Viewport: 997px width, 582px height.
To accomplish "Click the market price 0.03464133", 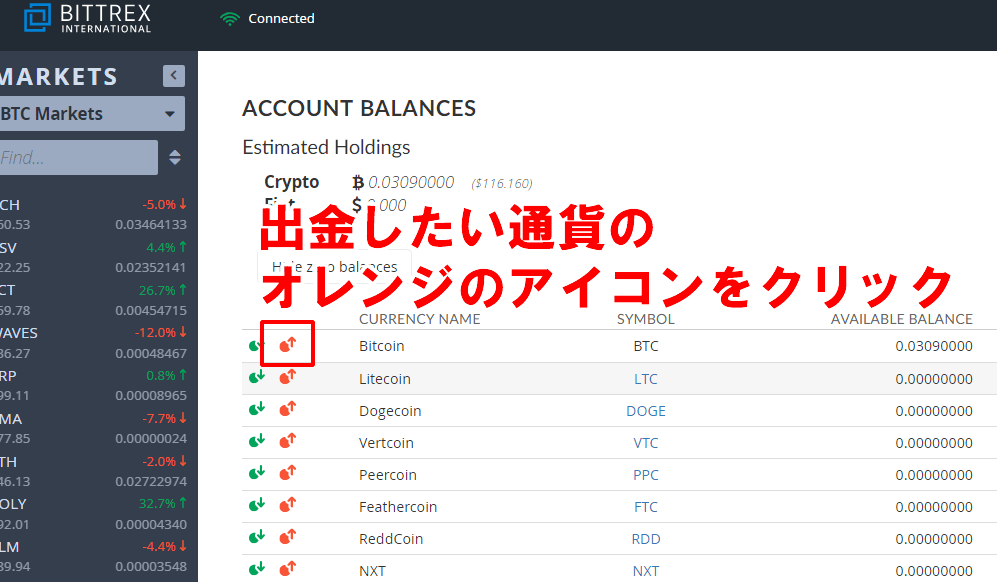I will [151, 225].
